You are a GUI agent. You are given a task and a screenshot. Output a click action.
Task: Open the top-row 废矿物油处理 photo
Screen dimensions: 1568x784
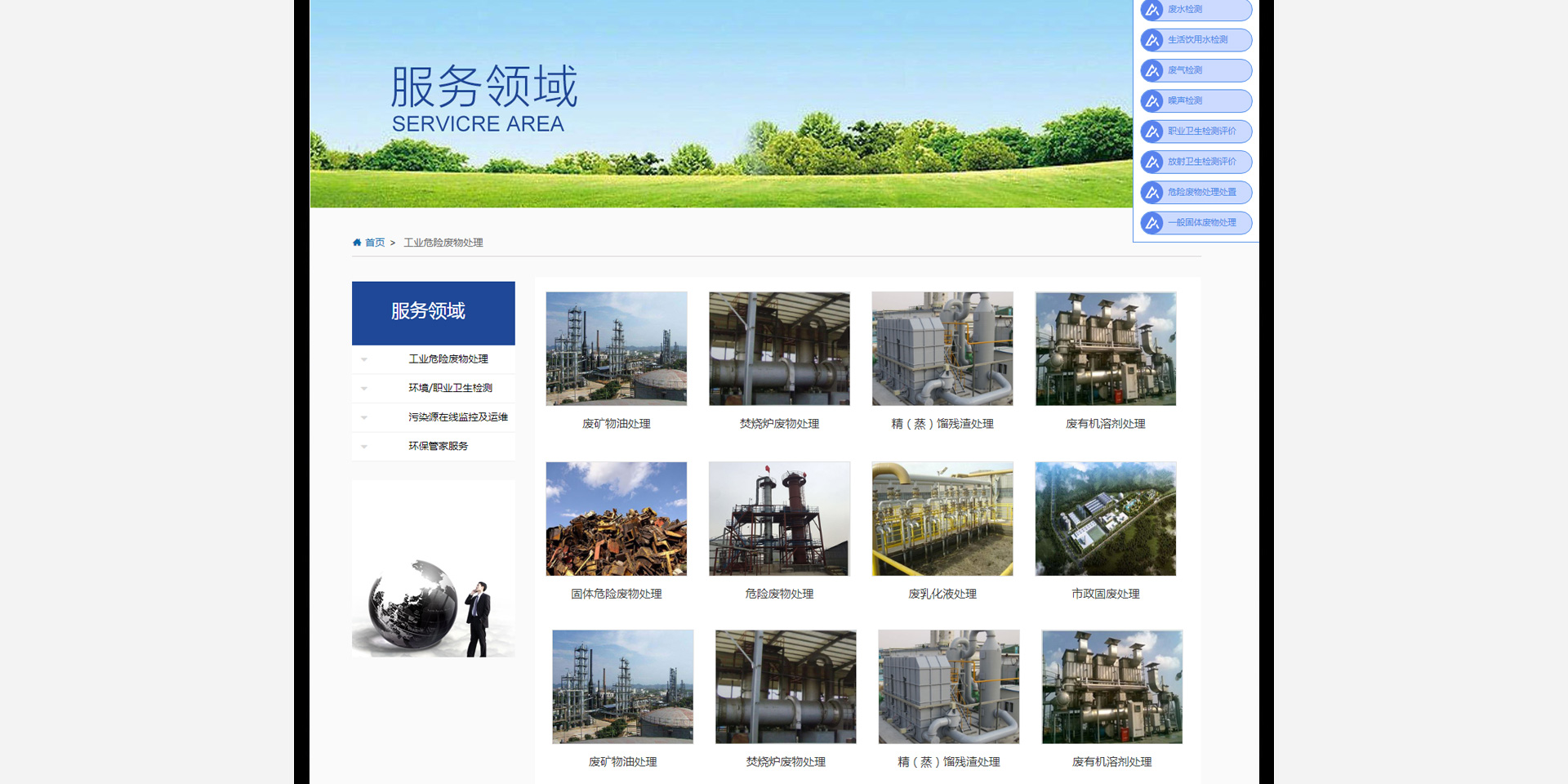[617, 349]
